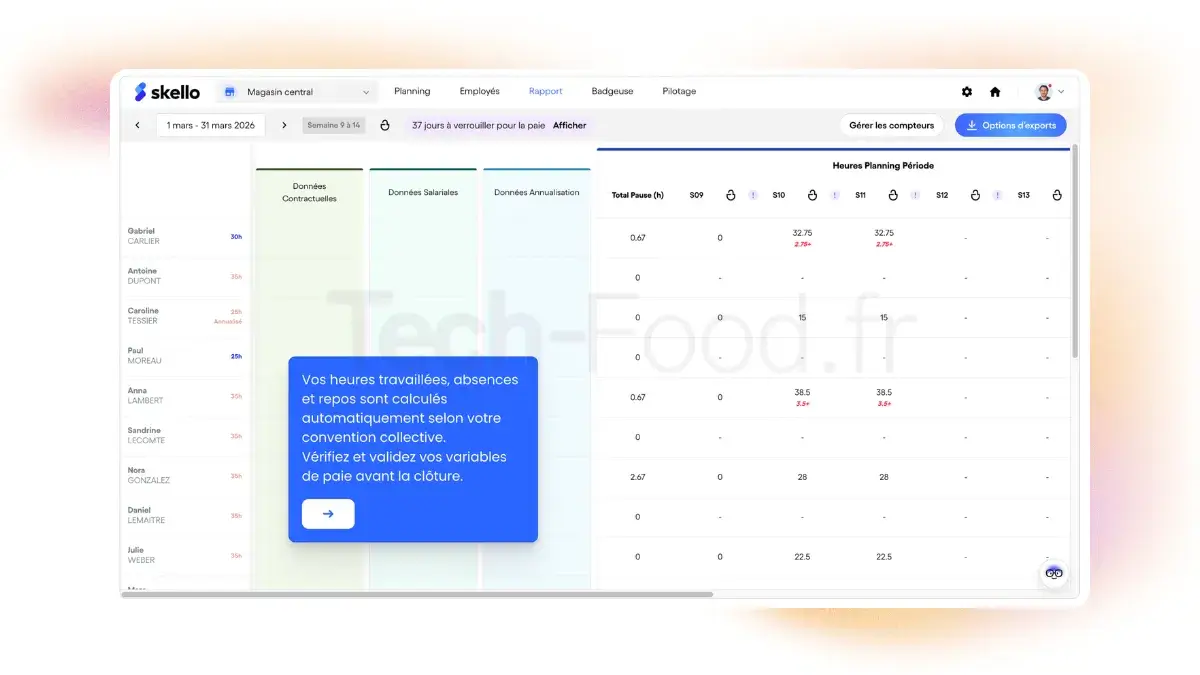Screen dimensions: 1200x675
Task: Click the Skello logo
Action: pyautogui.click(x=167, y=92)
